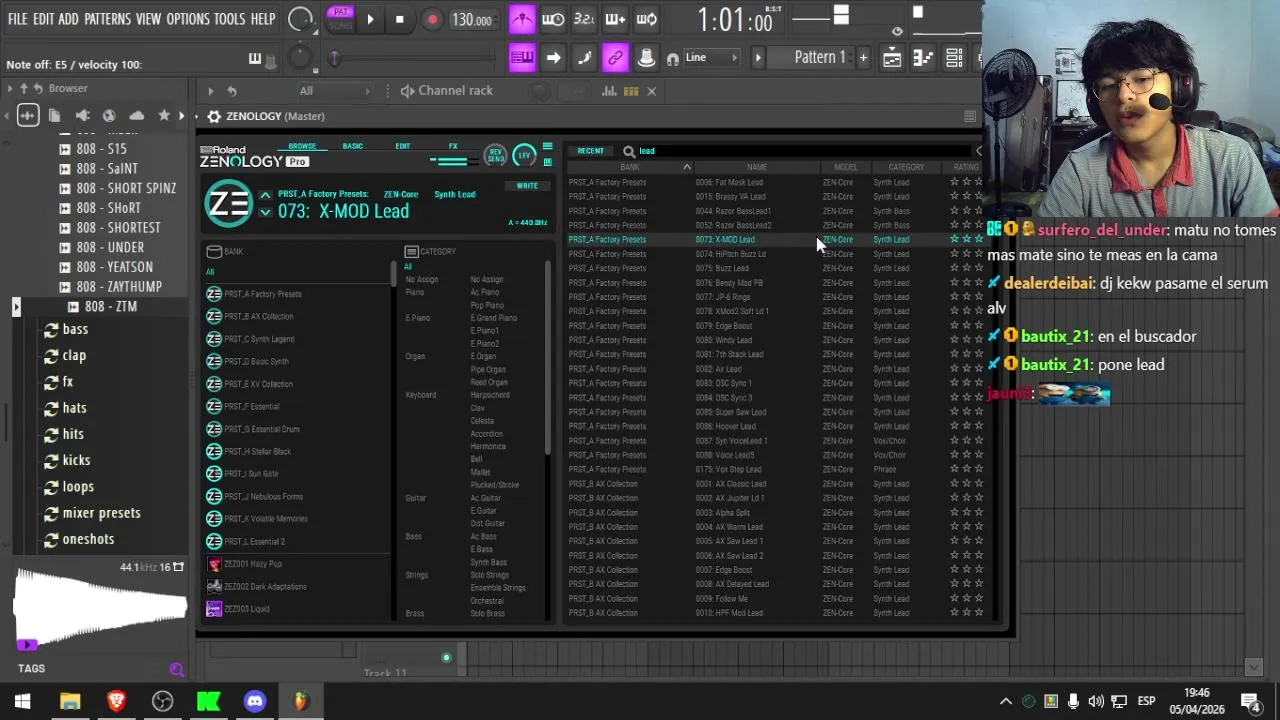This screenshot has width=1280, height=720.
Task: Open the OPTIONS menu
Action: 188,19
